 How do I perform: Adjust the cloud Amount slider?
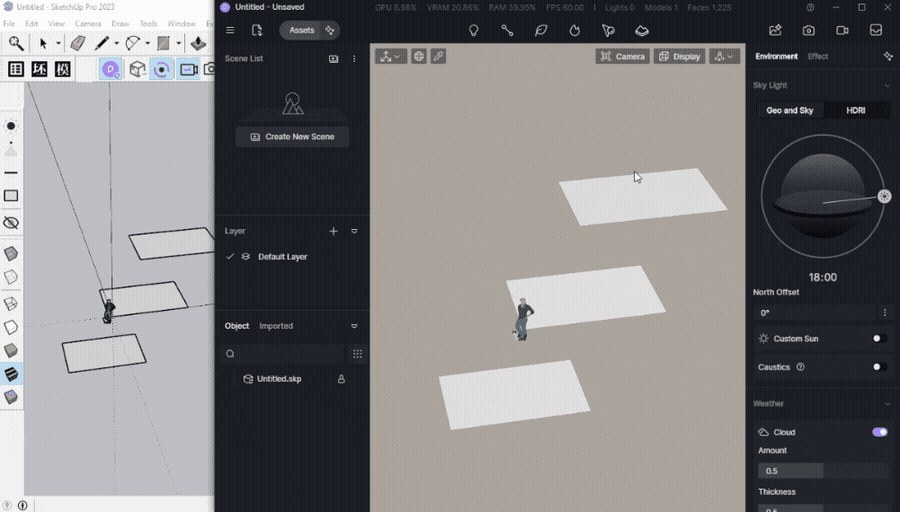coord(823,471)
